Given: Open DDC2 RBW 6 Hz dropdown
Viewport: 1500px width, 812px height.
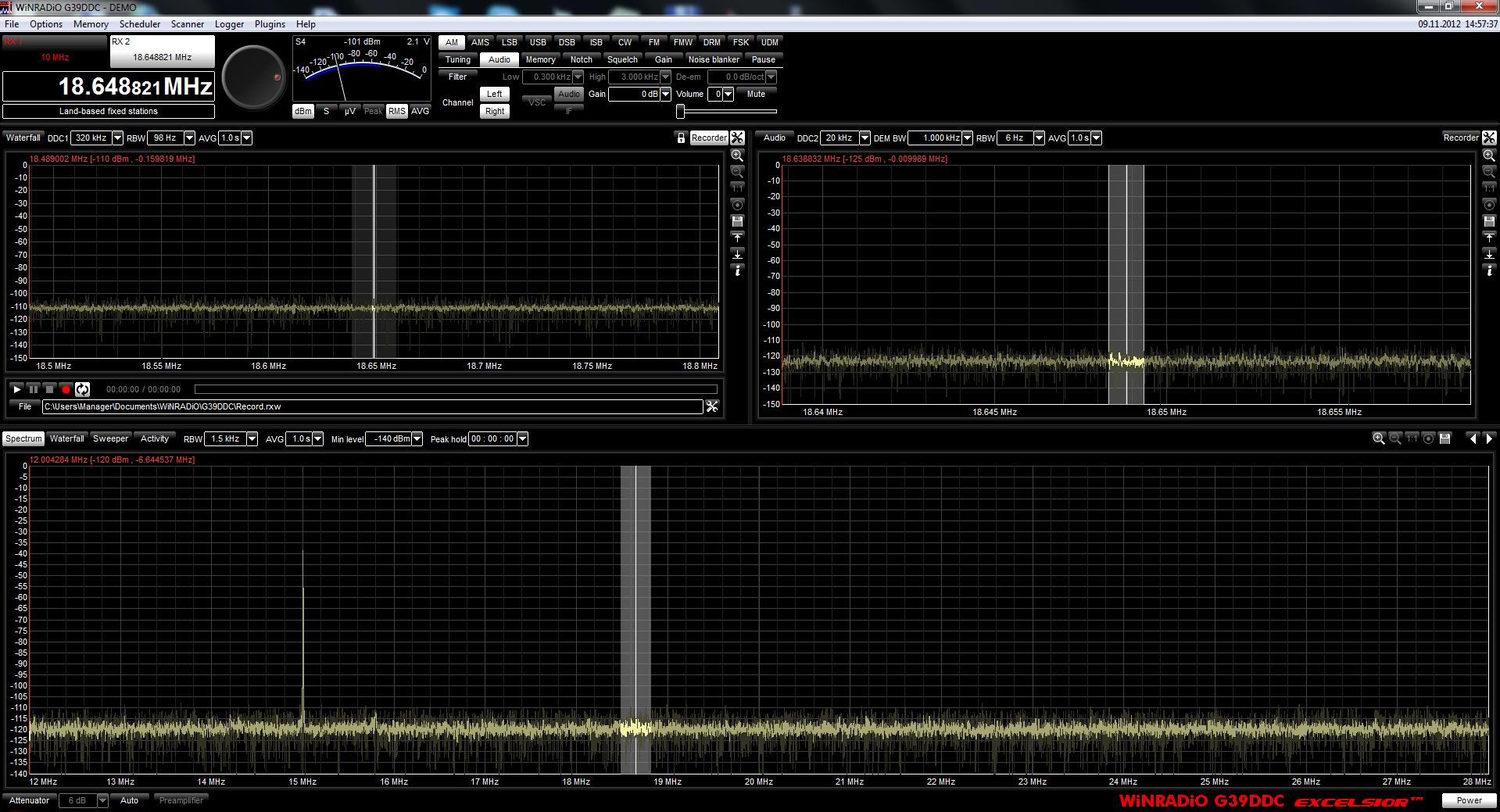Looking at the screenshot, I should (1039, 138).
